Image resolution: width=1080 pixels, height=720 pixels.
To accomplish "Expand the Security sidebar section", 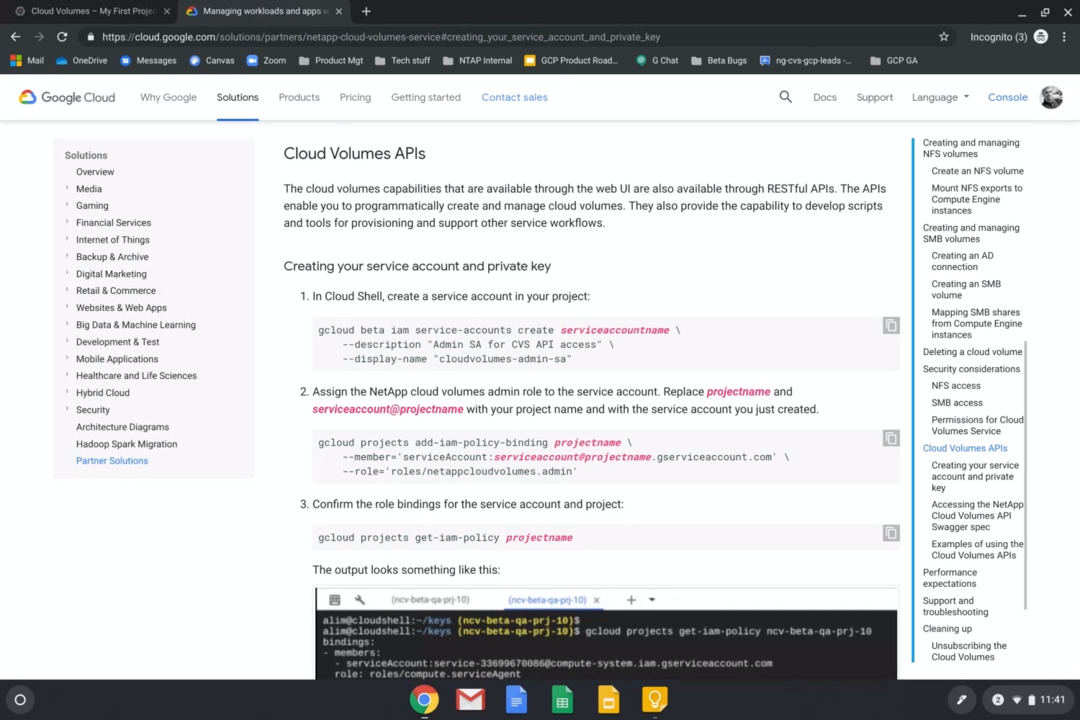I will click(x=68, y=410).
